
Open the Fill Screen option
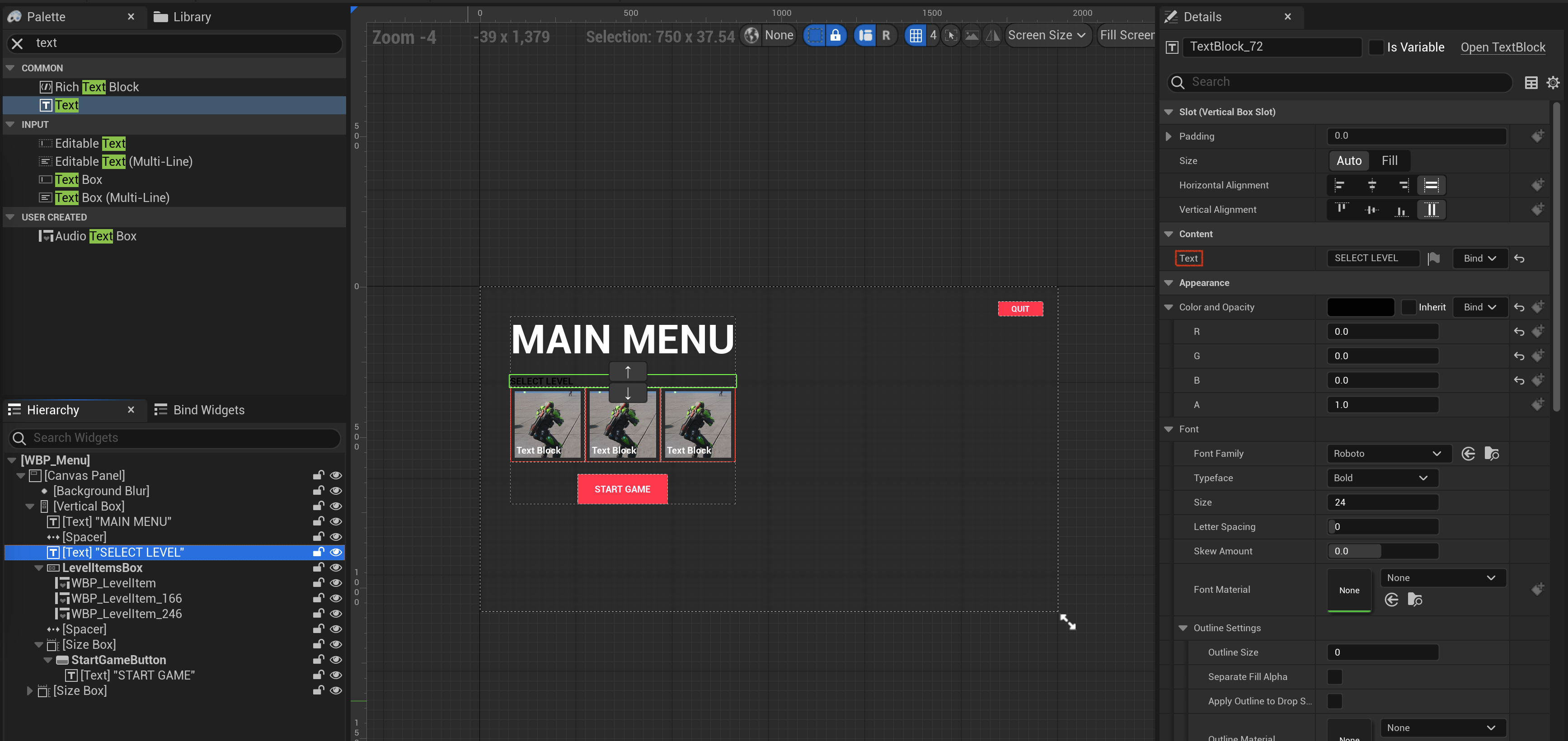1126,35
